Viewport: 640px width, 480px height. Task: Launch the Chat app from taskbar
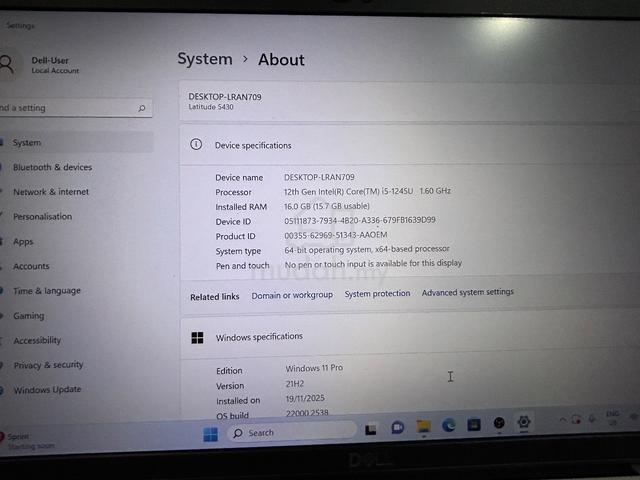coord(397,428)
